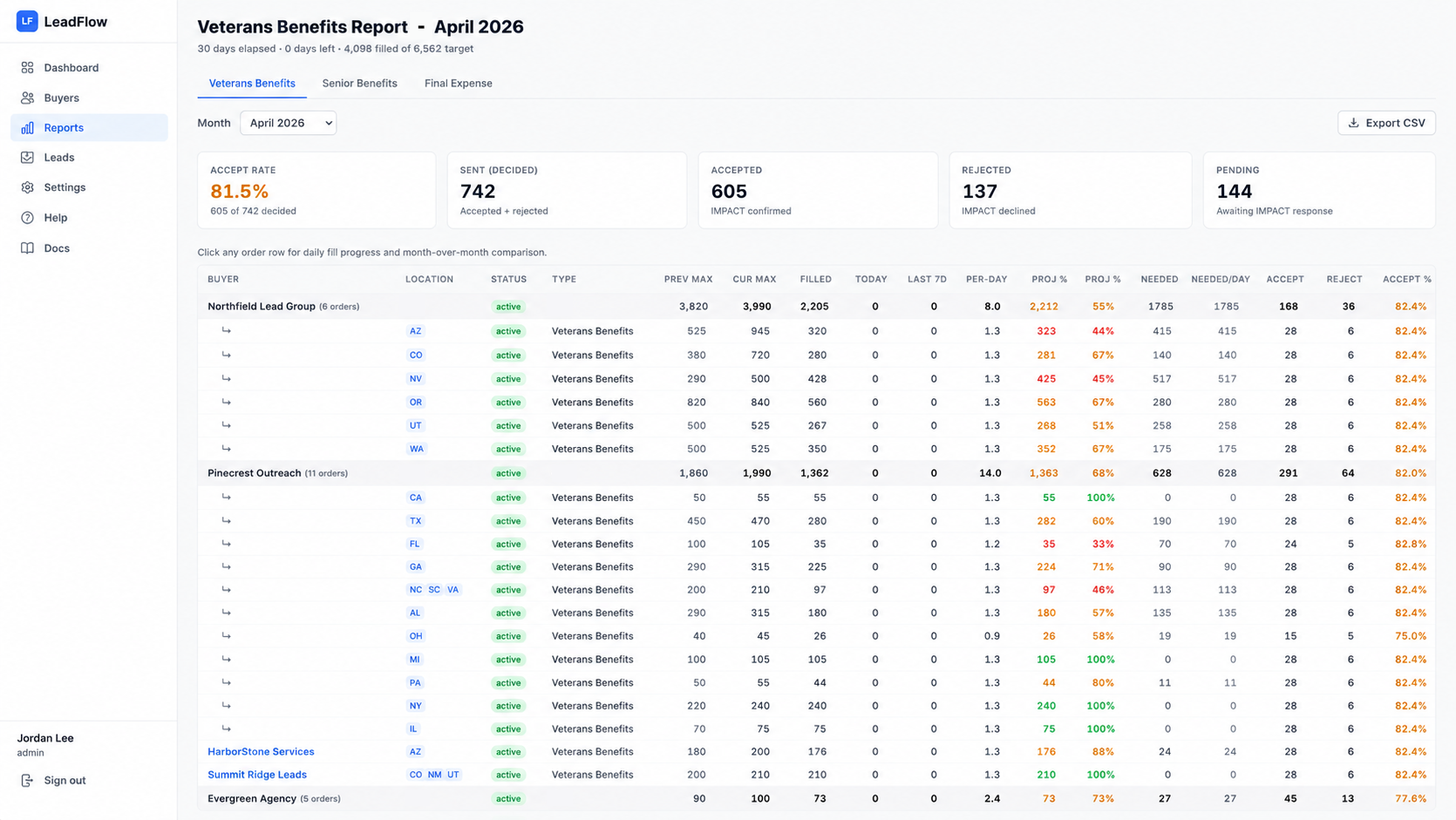The width and height of the screenshot is (1456, 820).
Task: Click the 33% projection in the FL row
Action: pos(1103,544)
